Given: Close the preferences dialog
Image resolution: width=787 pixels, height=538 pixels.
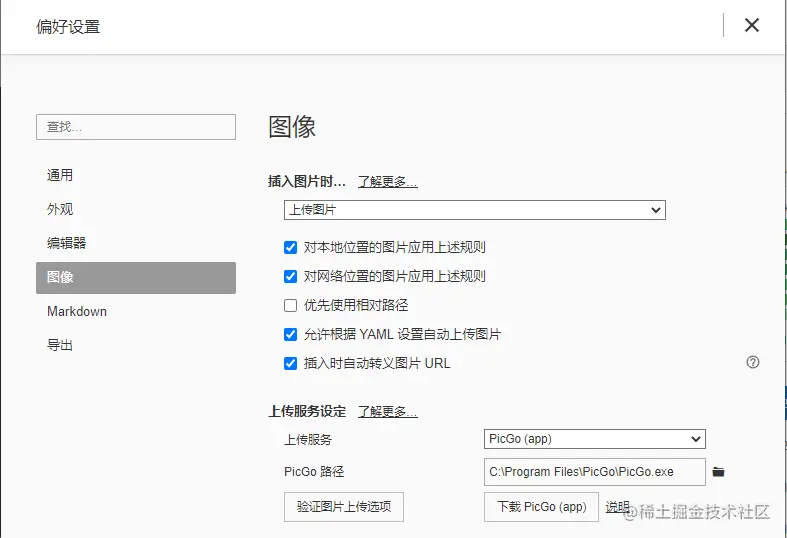Looking at the screenshot, I should (x=751, y=25).
